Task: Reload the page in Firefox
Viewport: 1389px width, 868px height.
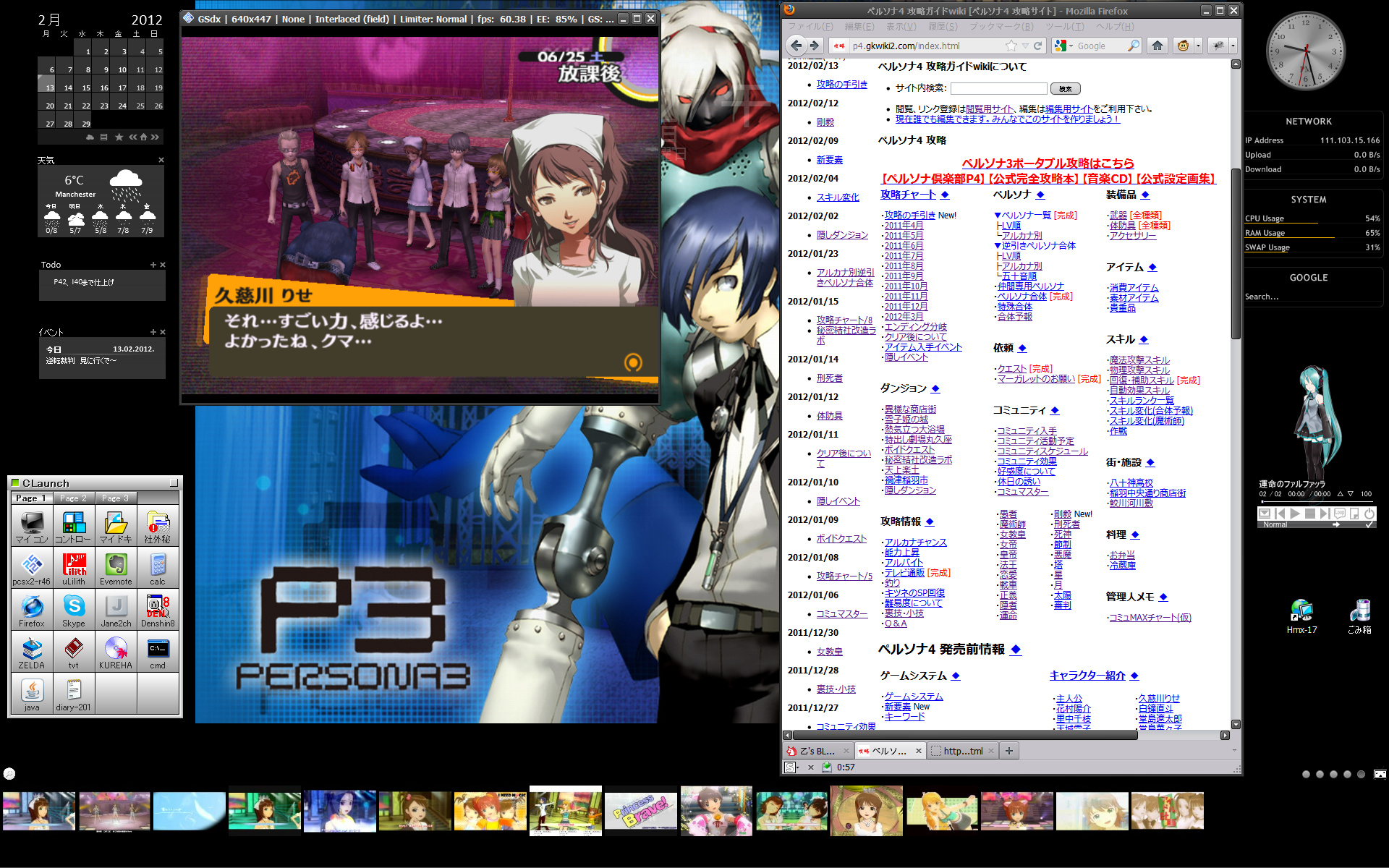Action: [x=1037, y=46]
